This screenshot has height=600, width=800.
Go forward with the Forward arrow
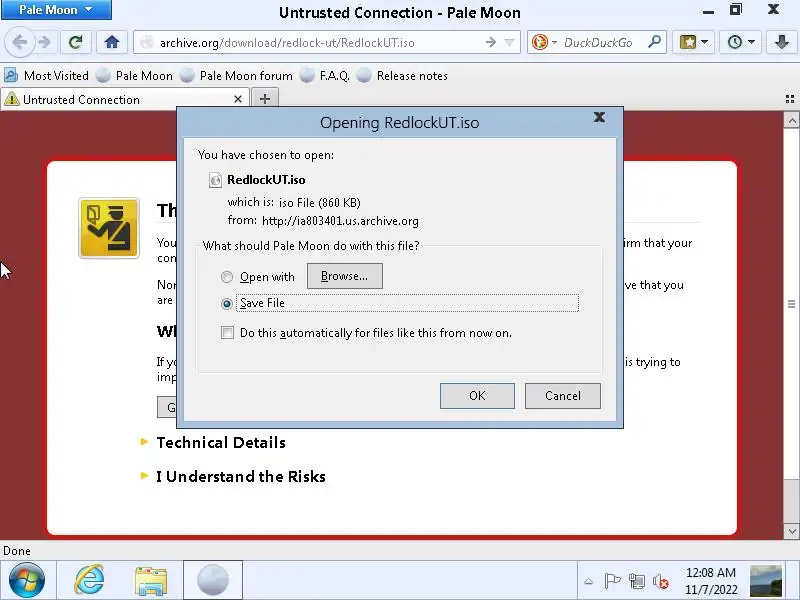(x=45, y=42)
